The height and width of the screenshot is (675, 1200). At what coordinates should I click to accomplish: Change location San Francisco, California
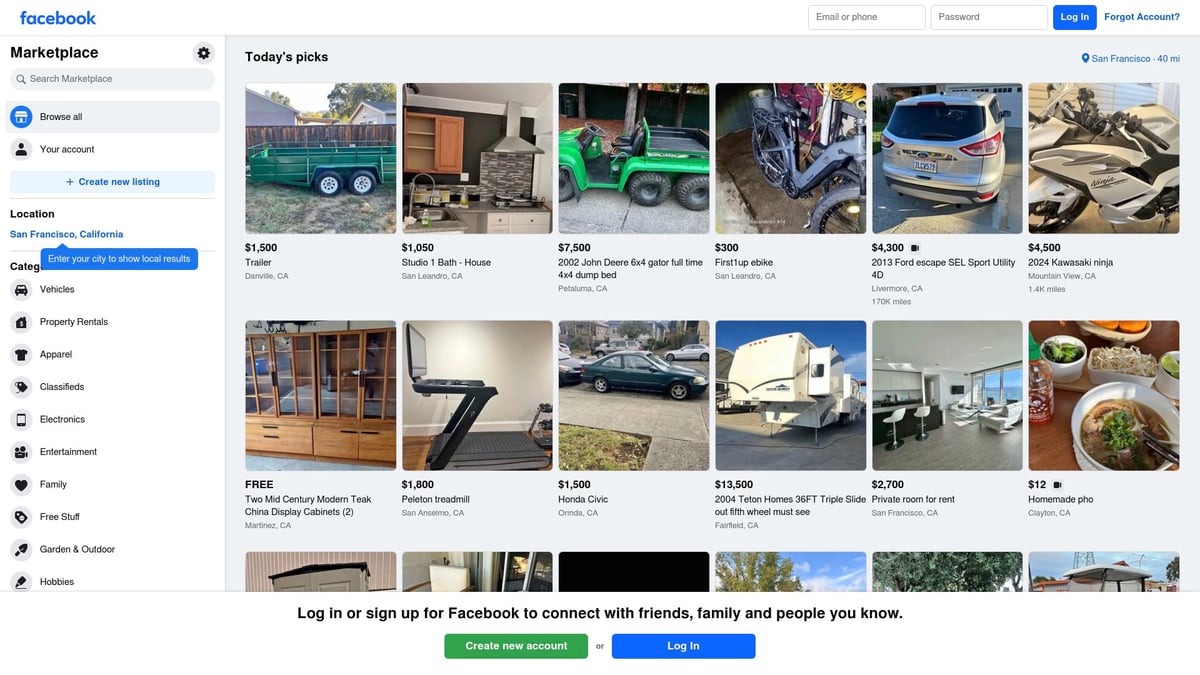point(66,234)
